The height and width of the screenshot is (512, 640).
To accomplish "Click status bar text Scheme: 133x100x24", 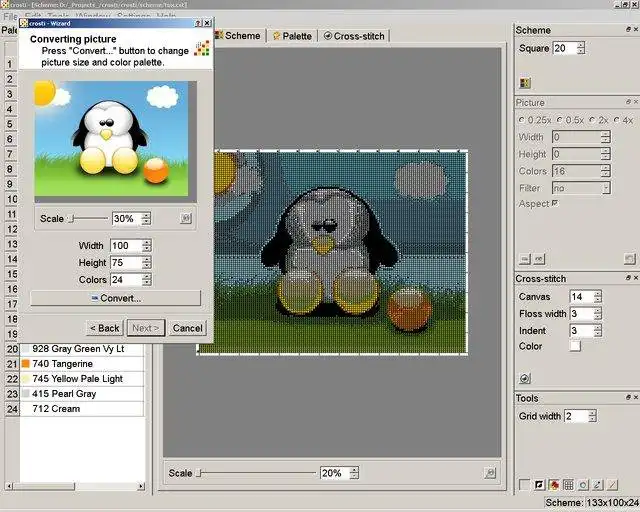I will (592, 503).
